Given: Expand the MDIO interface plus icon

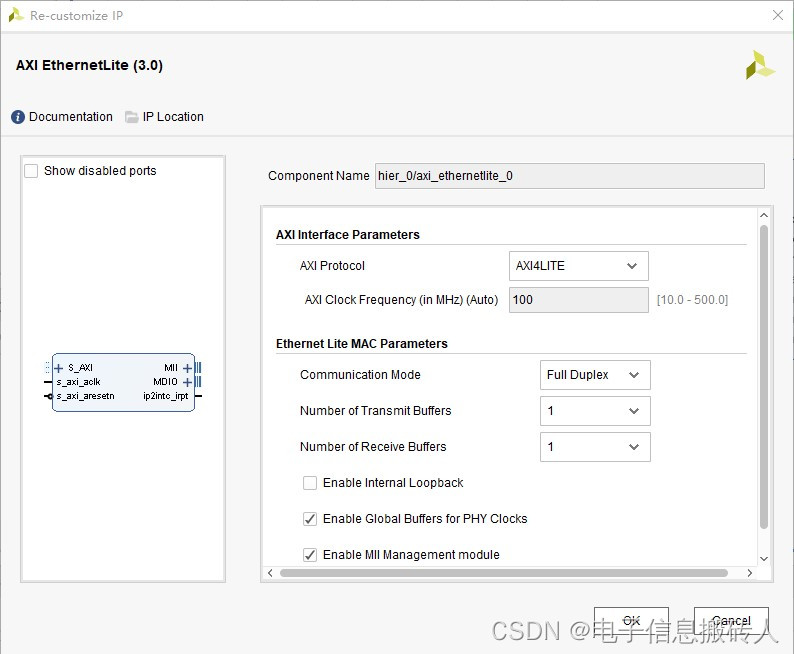Looking at the screenshot, I should click(x=187, y=382).
